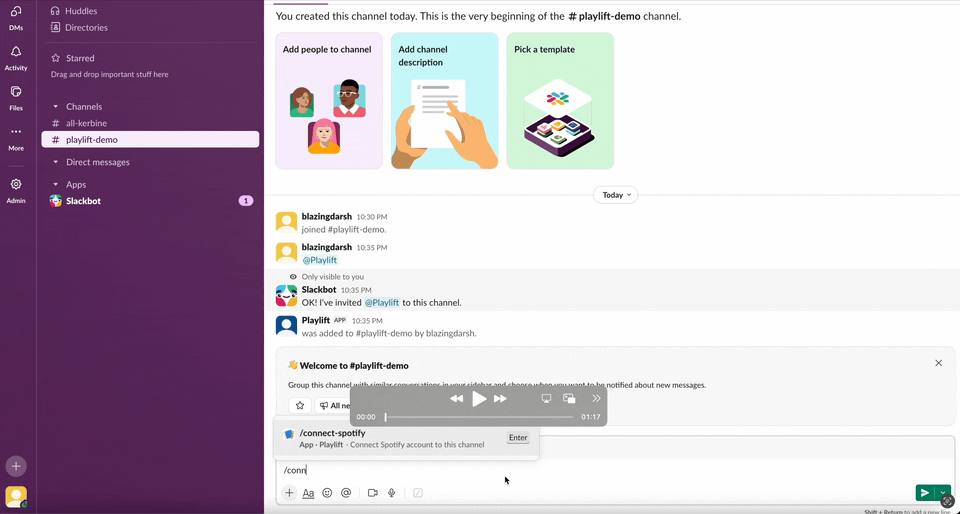This screenshot has width=960, height=514.
Task: Open the Activity notifications view
Action: pos(16,57)
